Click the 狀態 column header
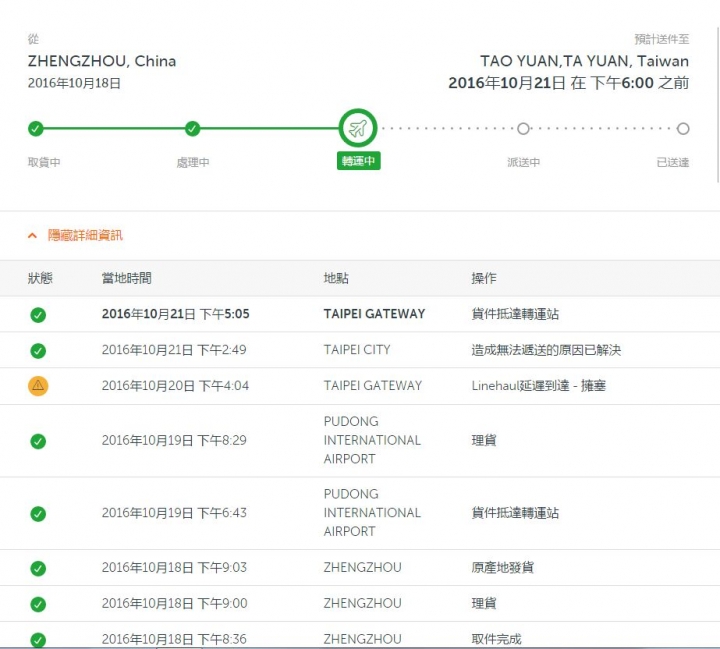Image resolution: width=720 pixels, height=649 pixels. tap(40, 278)
